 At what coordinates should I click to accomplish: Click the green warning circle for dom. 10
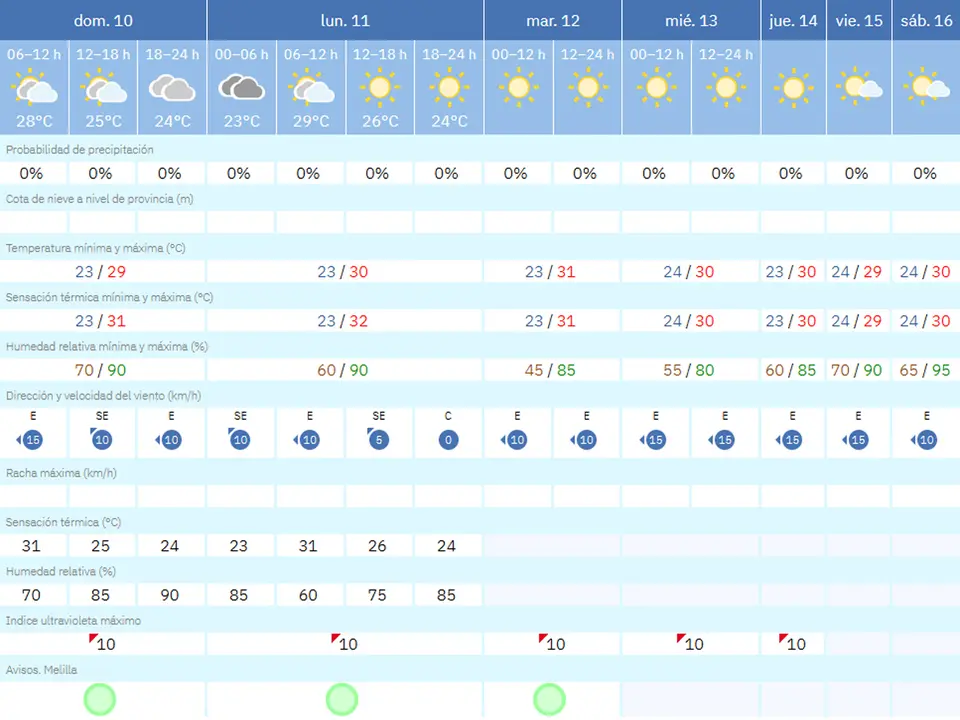100,699
